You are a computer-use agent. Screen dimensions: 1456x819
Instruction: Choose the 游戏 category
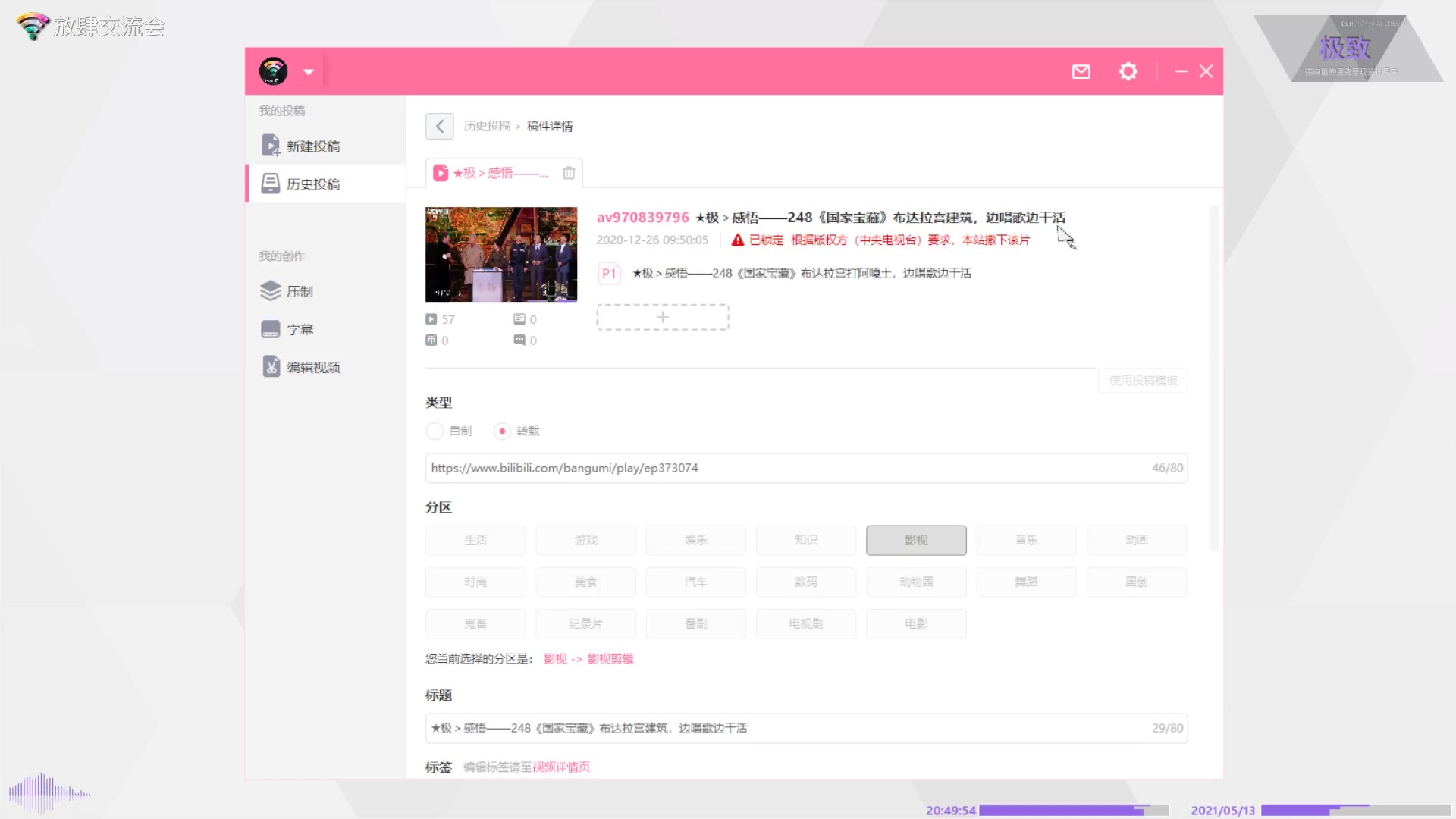(585, 540)
